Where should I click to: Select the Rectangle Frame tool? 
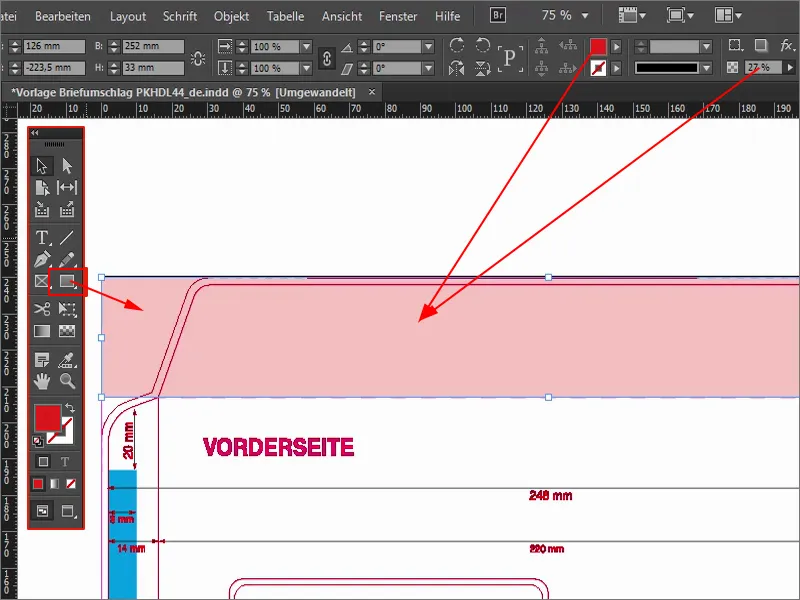tap(41, 281)
